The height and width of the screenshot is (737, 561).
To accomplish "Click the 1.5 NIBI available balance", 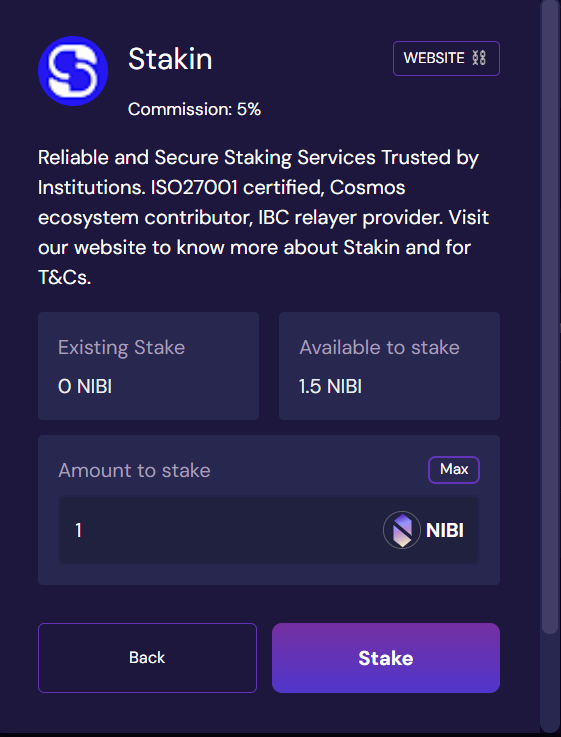I will 330,387.
